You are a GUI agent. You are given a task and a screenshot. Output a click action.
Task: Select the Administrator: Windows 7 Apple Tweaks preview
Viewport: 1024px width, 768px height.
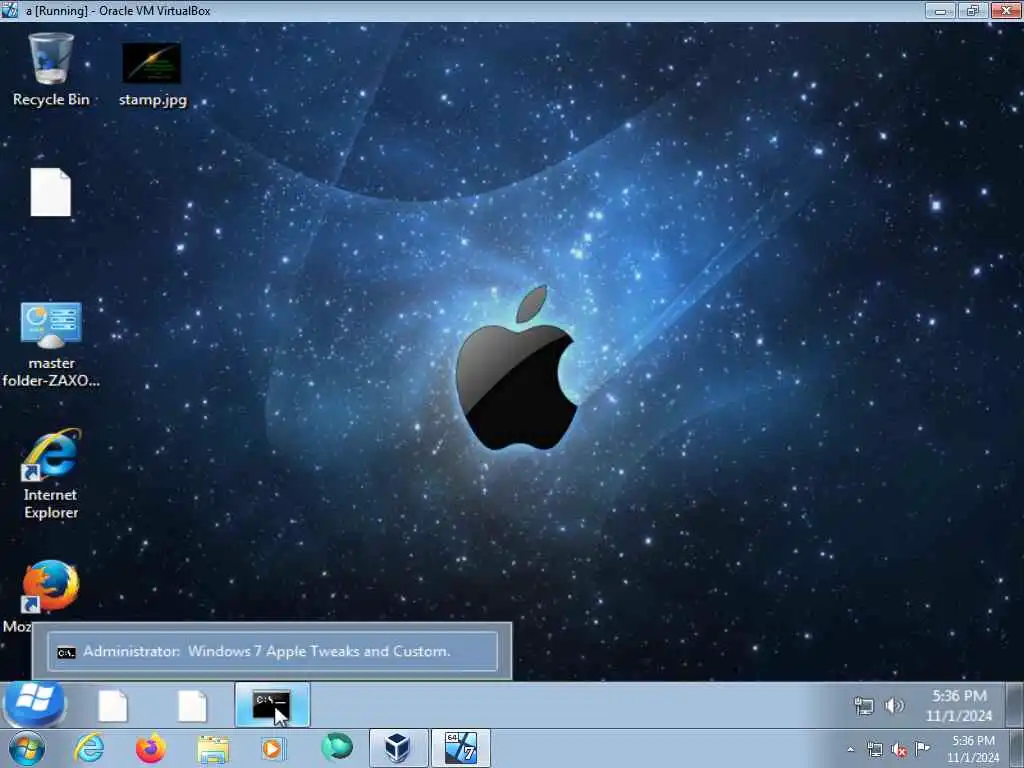tap(272, 651)
